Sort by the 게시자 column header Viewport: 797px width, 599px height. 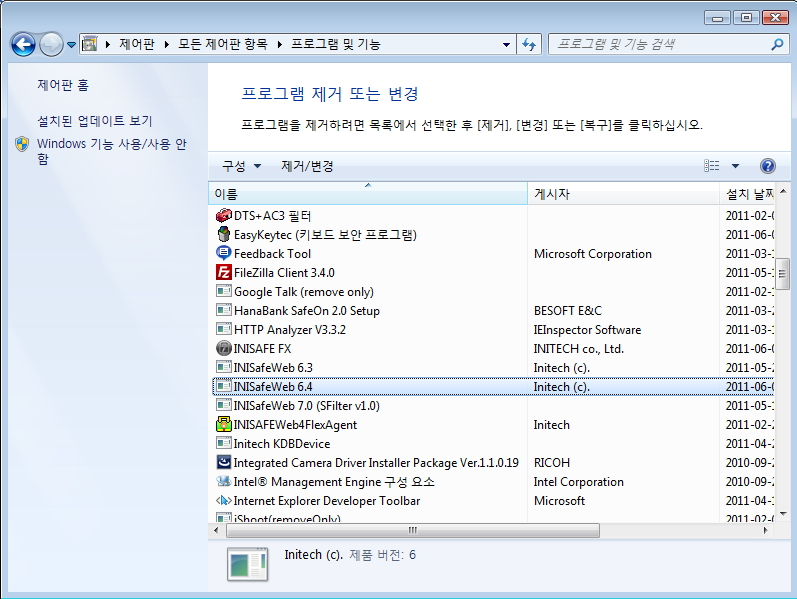pyautogui.click(x=624, y=194)
